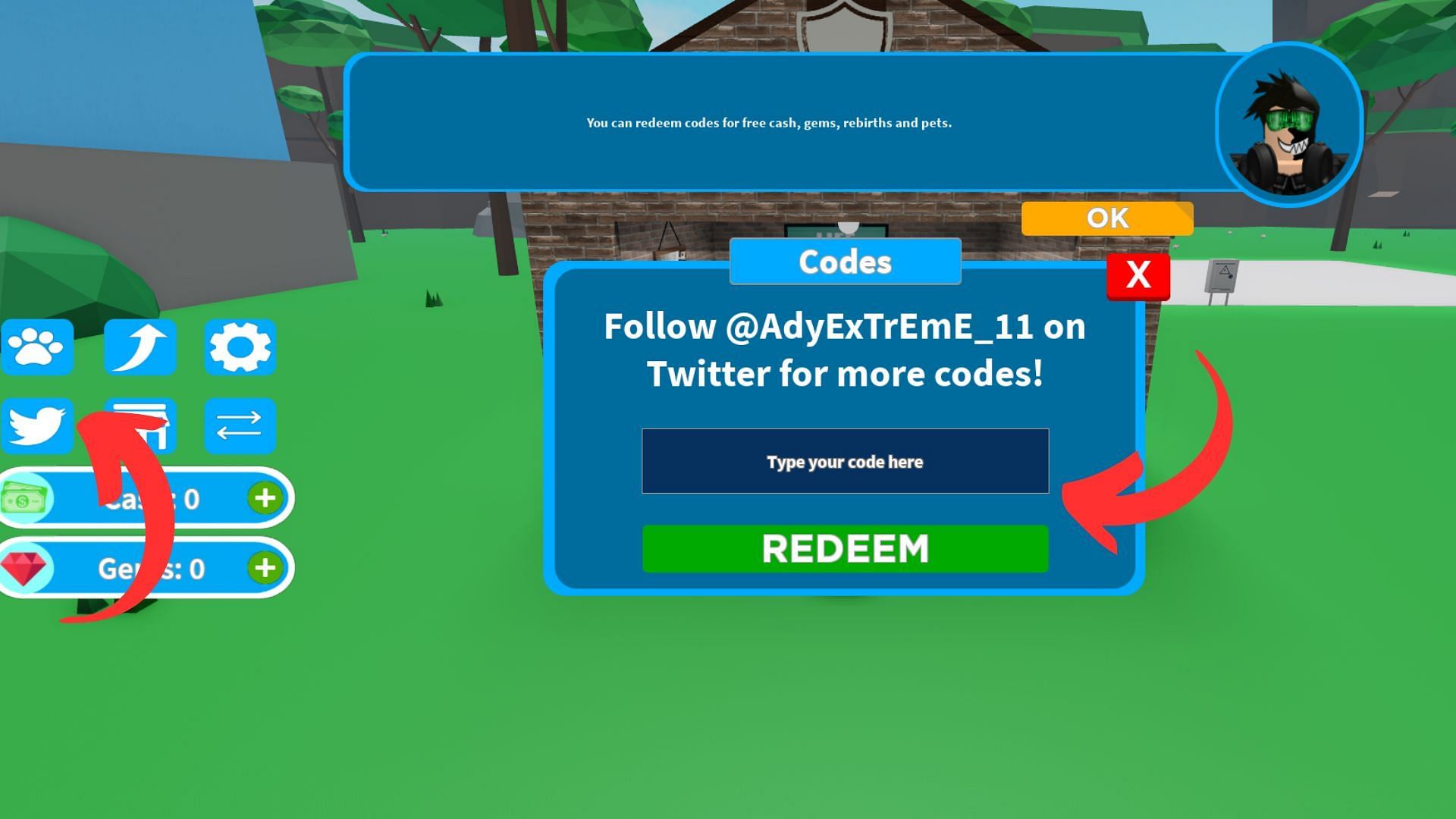Type a code in the input field
The image size is (1456, 819).
point(845,461)
